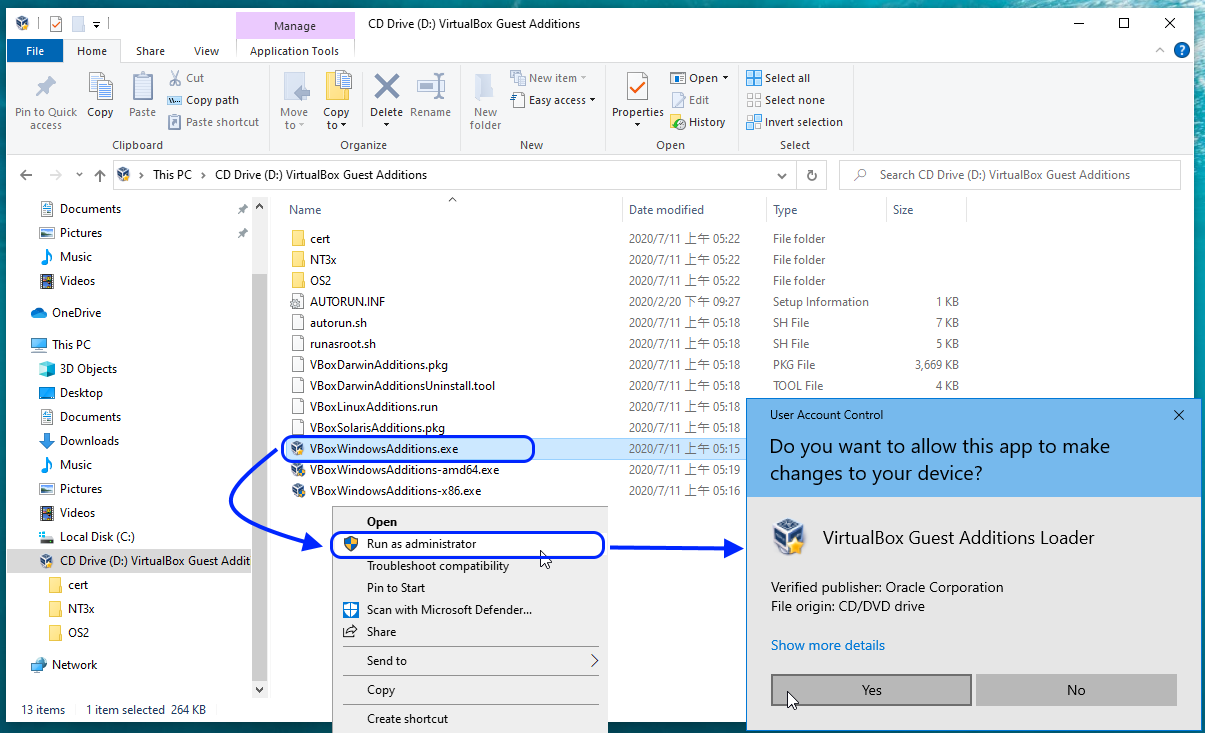The width and height of the screenshot is (1205, 733).
Task: Choose Run as administrator from context menu
Action: tap(467, 544)
